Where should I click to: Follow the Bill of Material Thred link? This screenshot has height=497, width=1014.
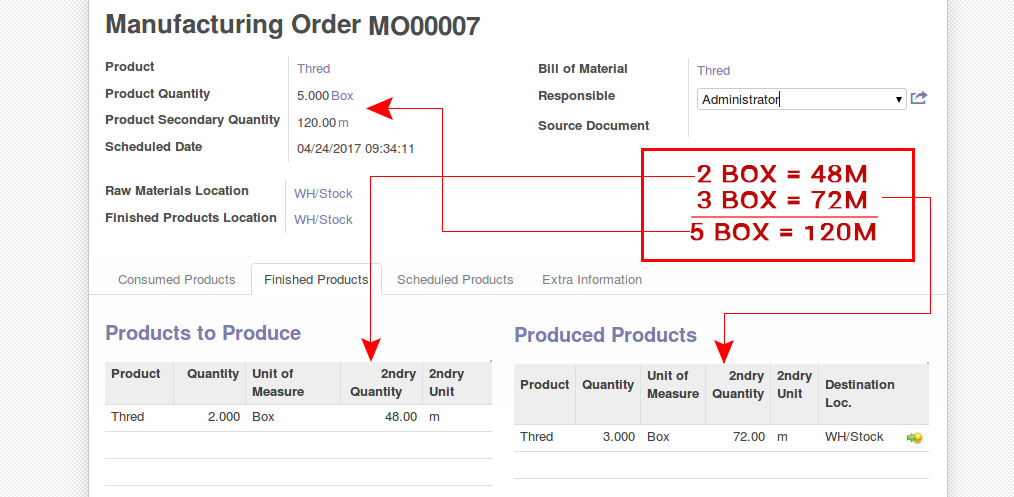tap(713, 70)
